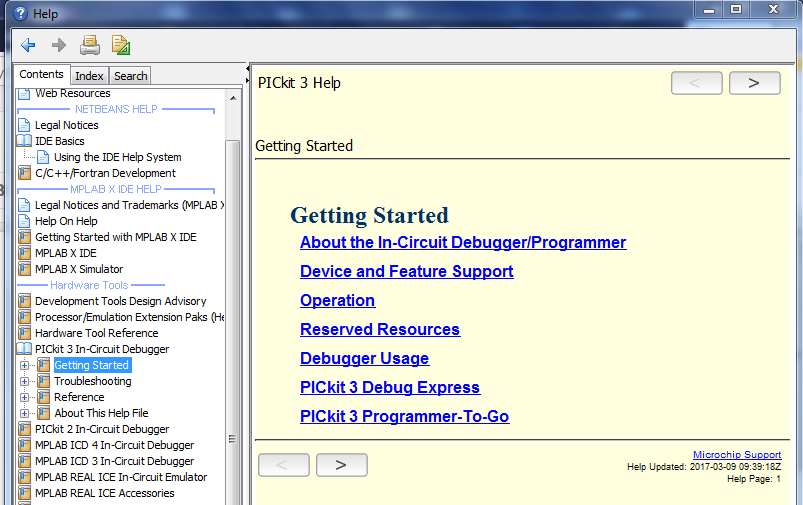The height and width of the screenshot is (505, 803).
Task: Print the current help page
Action: (x=90, y=45)
